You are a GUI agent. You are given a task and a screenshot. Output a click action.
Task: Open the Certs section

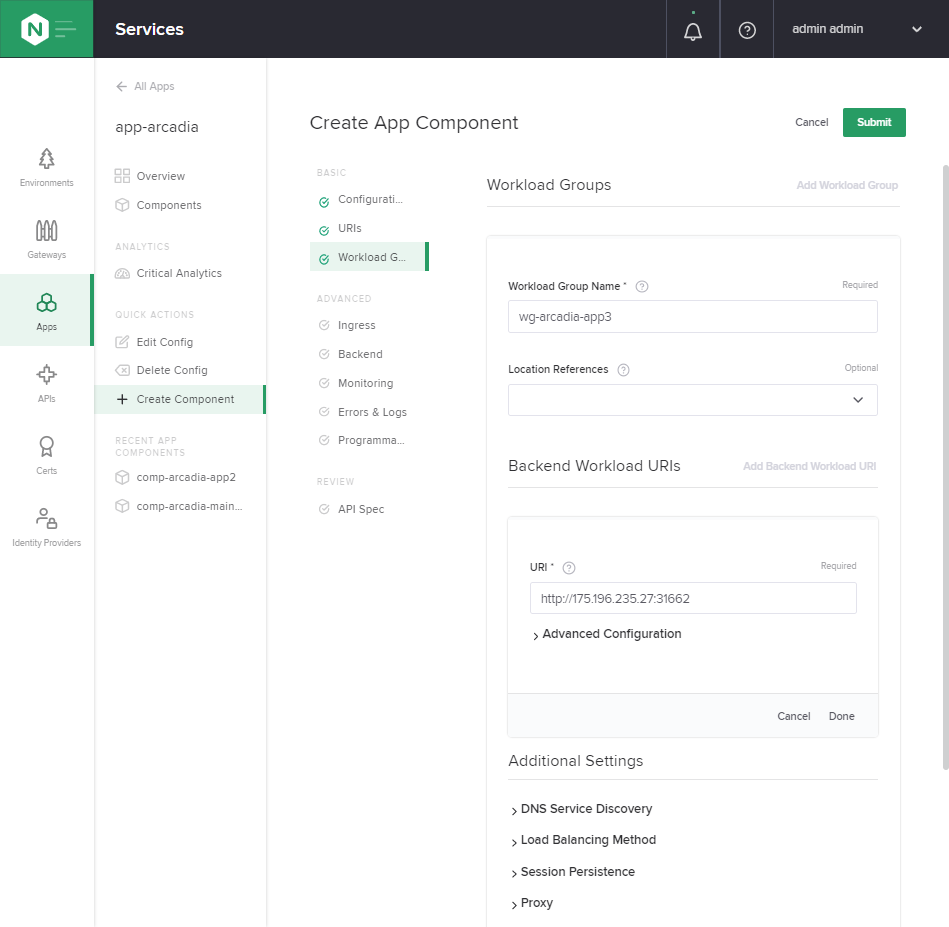point(47,456)
